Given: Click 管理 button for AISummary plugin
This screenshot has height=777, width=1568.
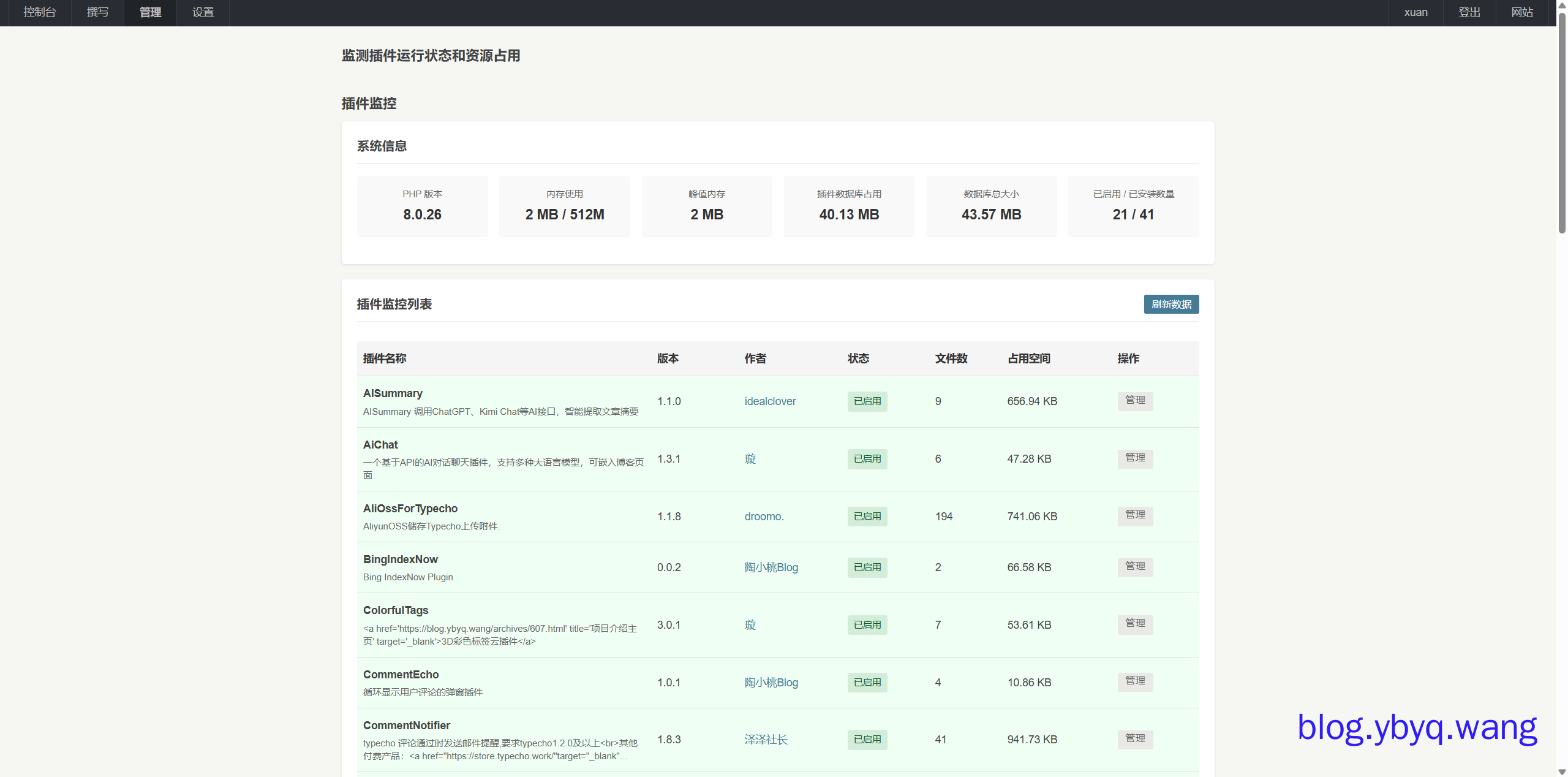Looking at the screenshot, I should pos(1134,400).
